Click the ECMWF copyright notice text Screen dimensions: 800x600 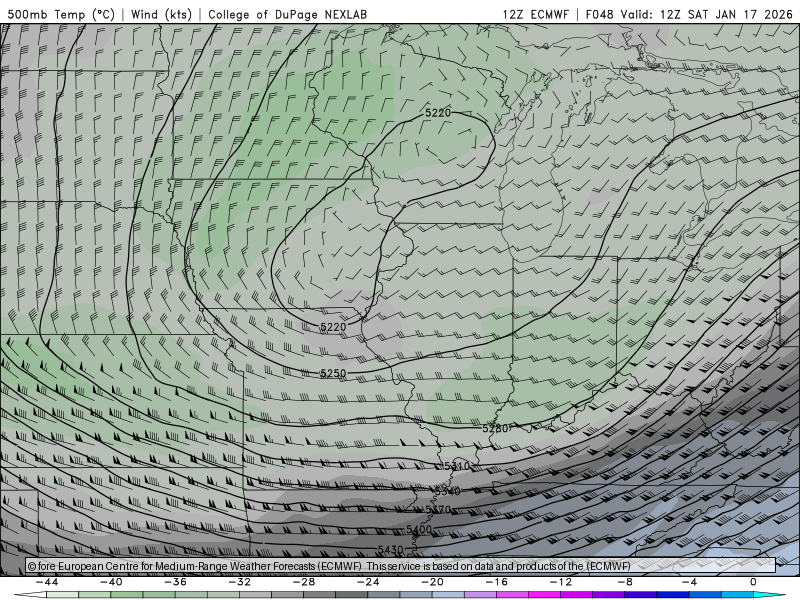[x=329, y=566]
